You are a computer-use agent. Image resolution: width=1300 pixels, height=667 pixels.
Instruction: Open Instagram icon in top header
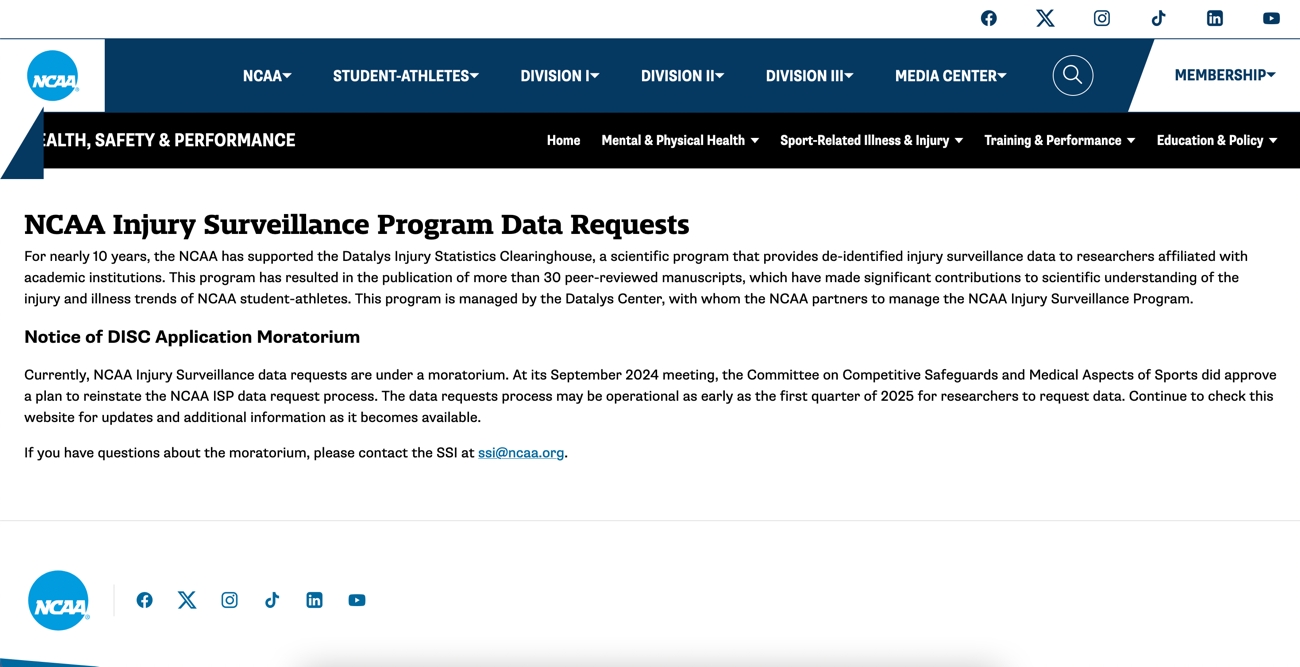tap(1101, 18)
